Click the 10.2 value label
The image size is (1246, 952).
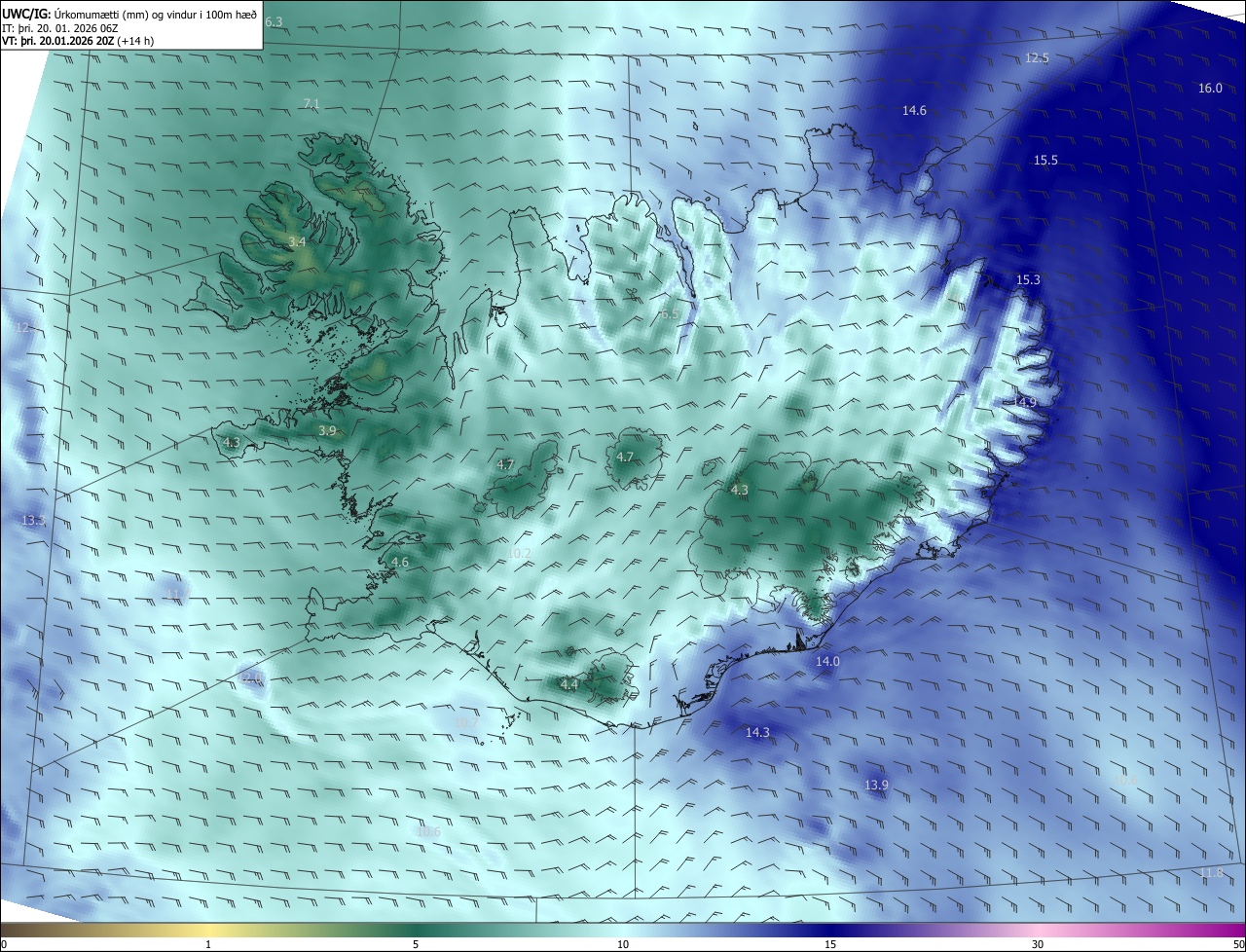pyautogui.click(x=520, y=554)
